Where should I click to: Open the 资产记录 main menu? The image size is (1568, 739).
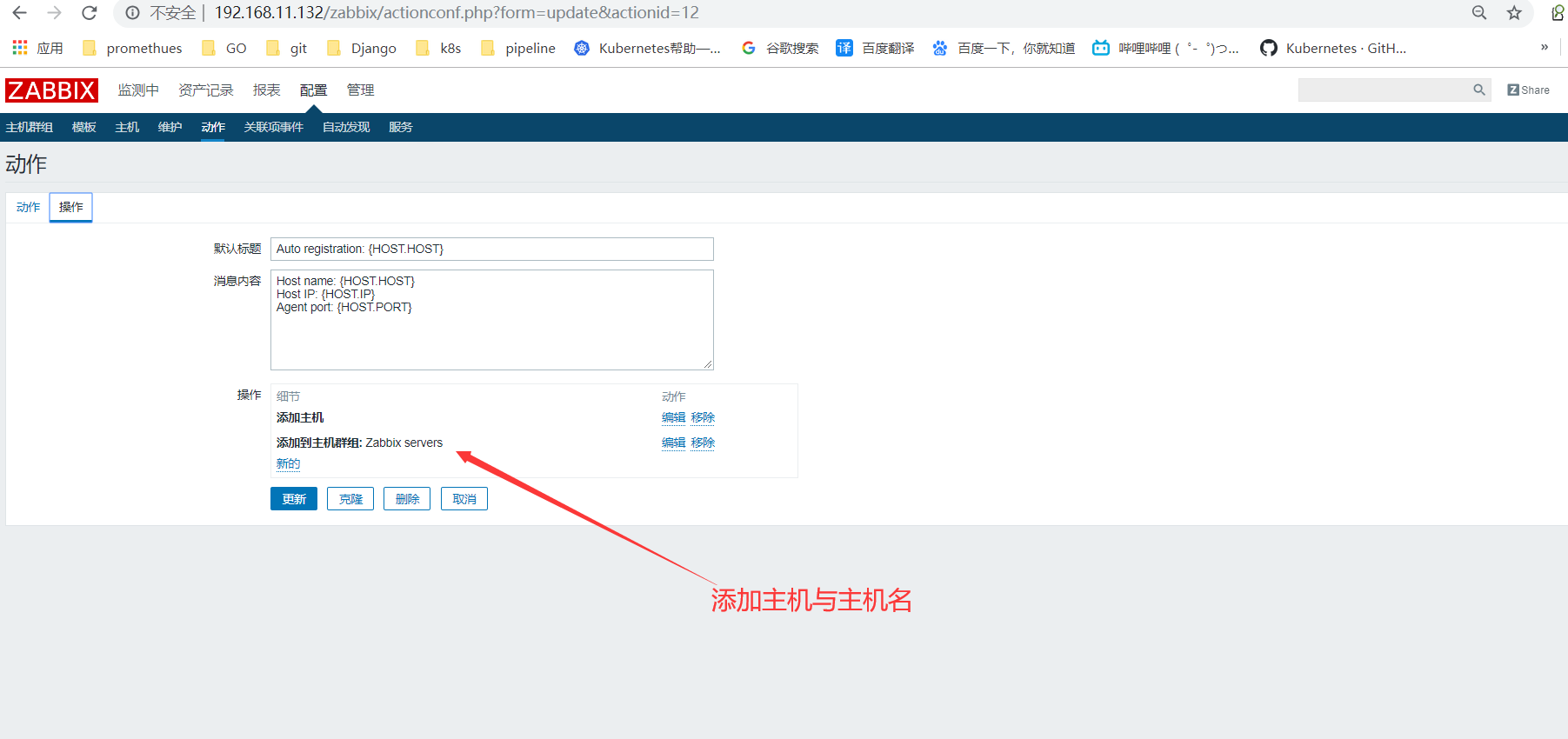click(206, 90)
